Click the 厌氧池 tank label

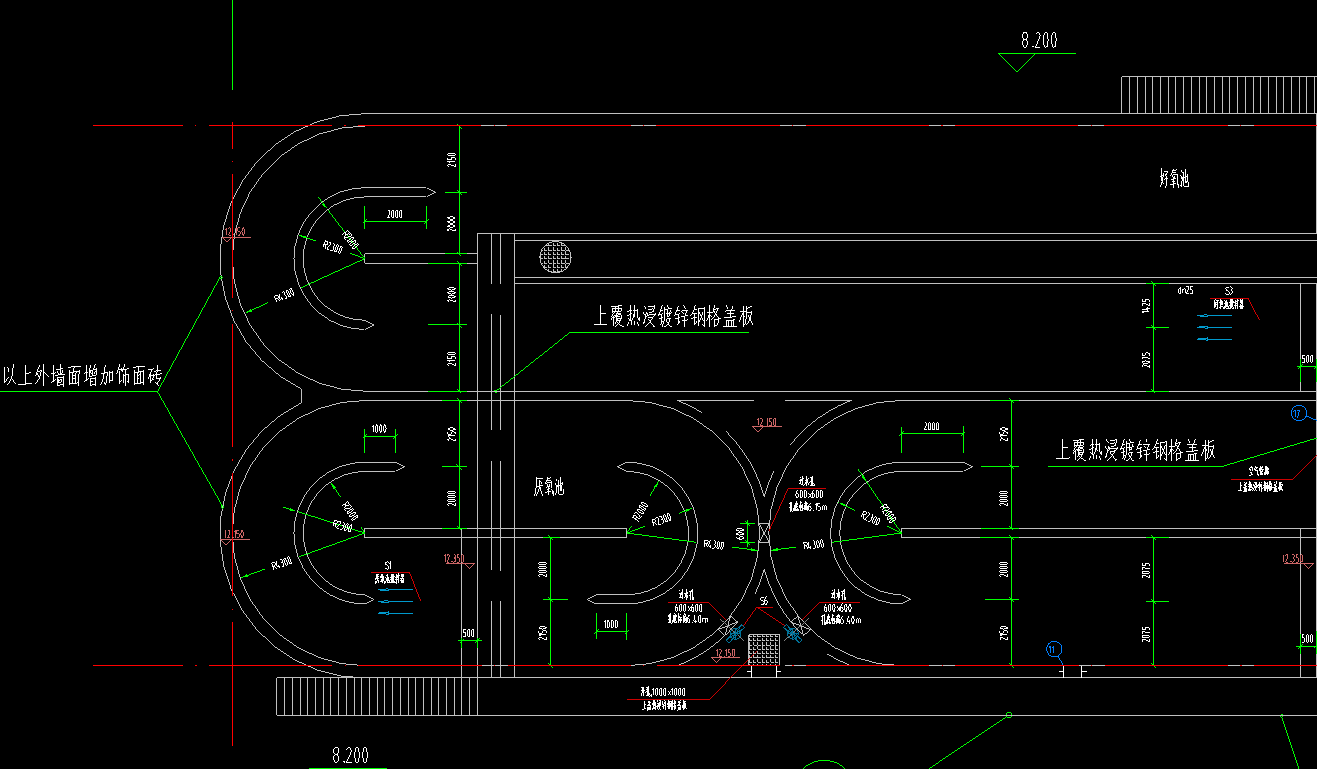click(548, 487)
